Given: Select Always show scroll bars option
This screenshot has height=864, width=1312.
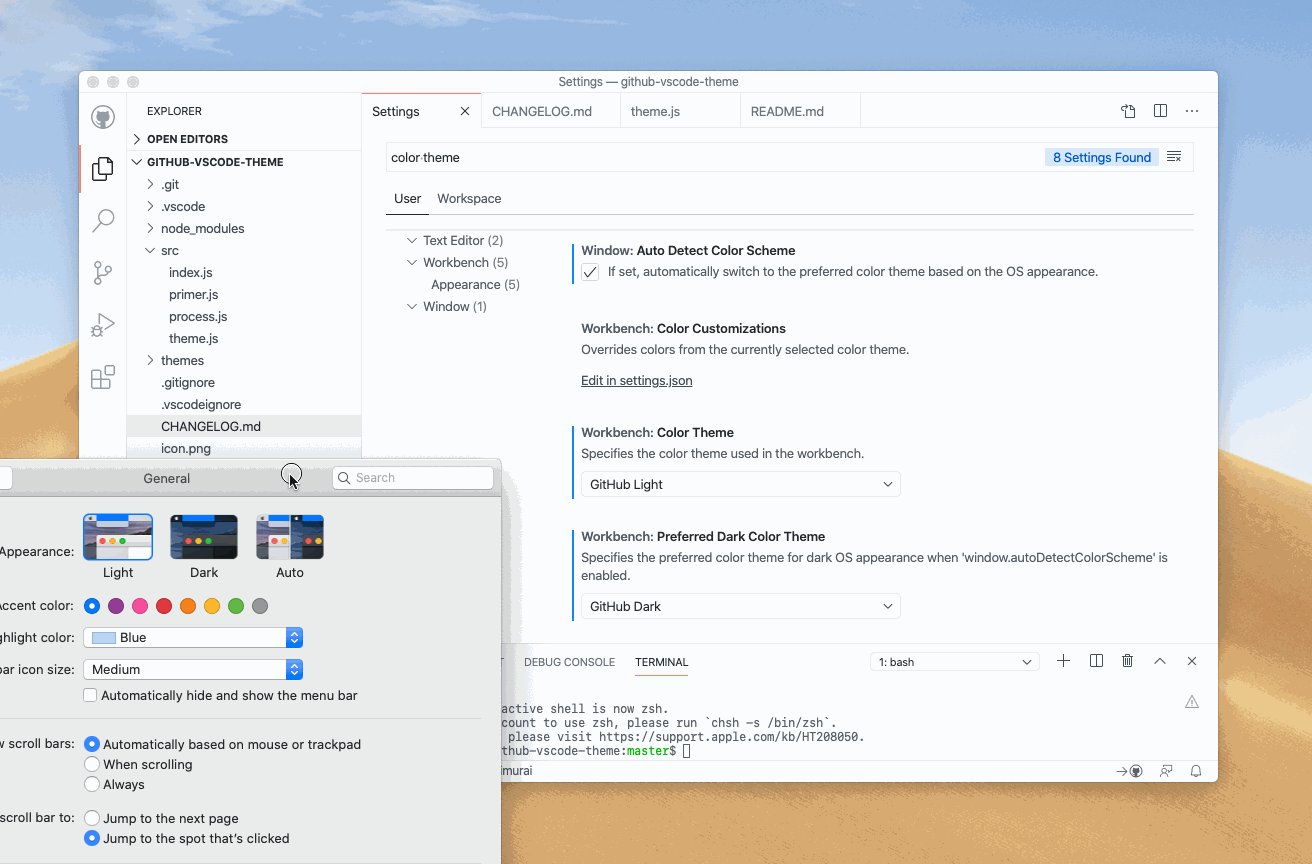Looking at the screenshot, I should (x=92, y=784).
